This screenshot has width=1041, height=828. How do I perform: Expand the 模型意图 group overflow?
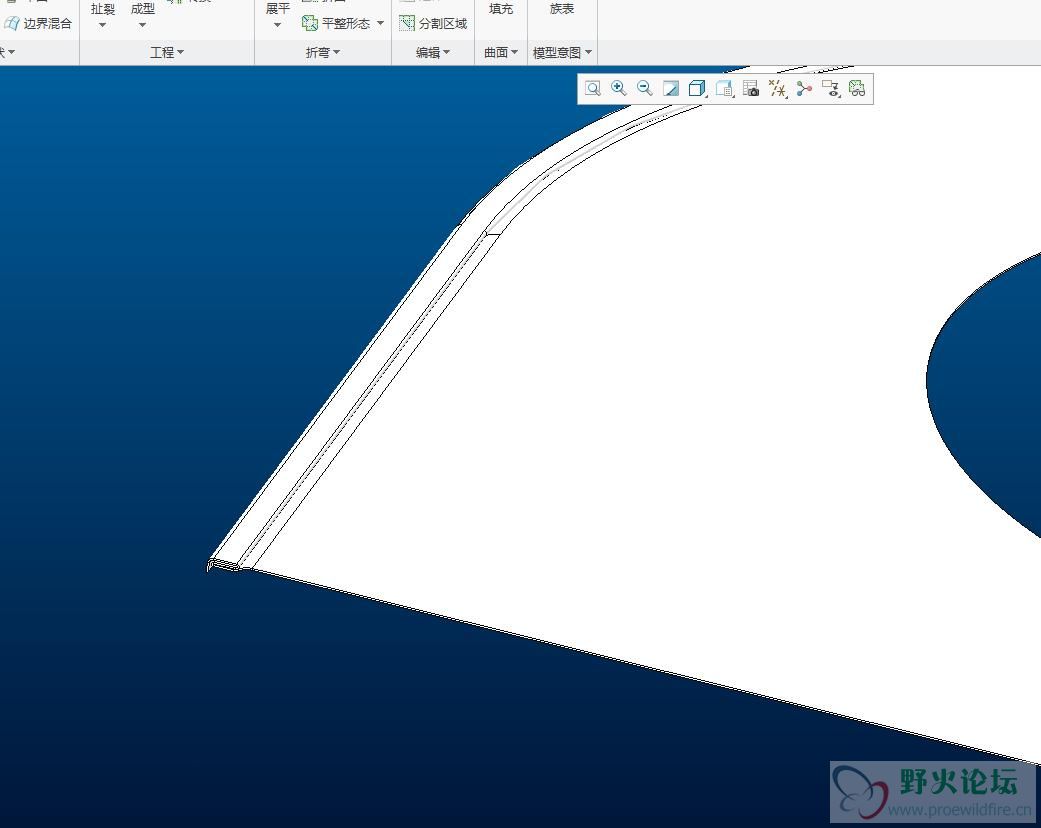tap(562, 52)
